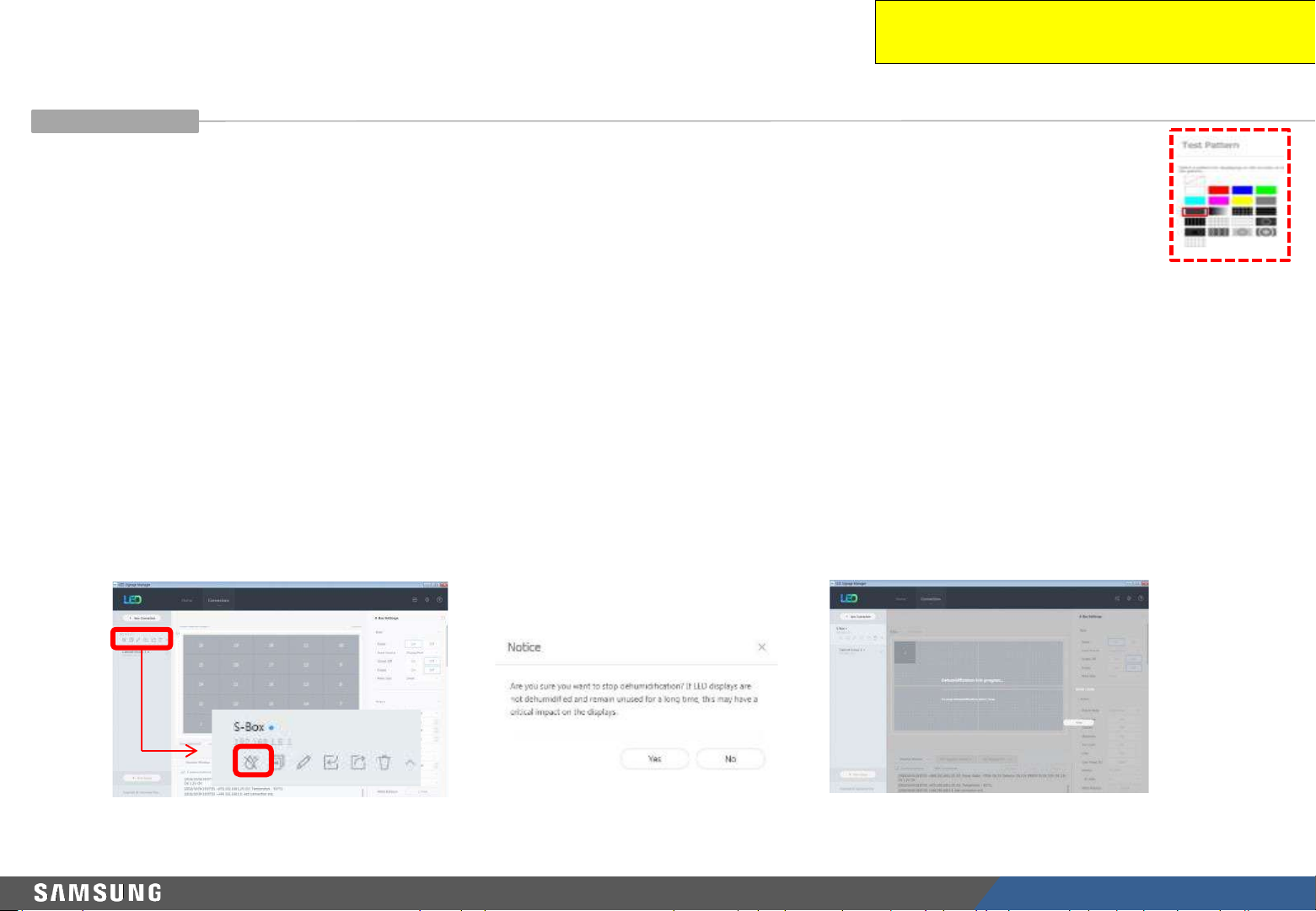The width and height of the screenshot is (1316, 911).
Task: Select the green test pattern swatch
Action: point(1265,190)
